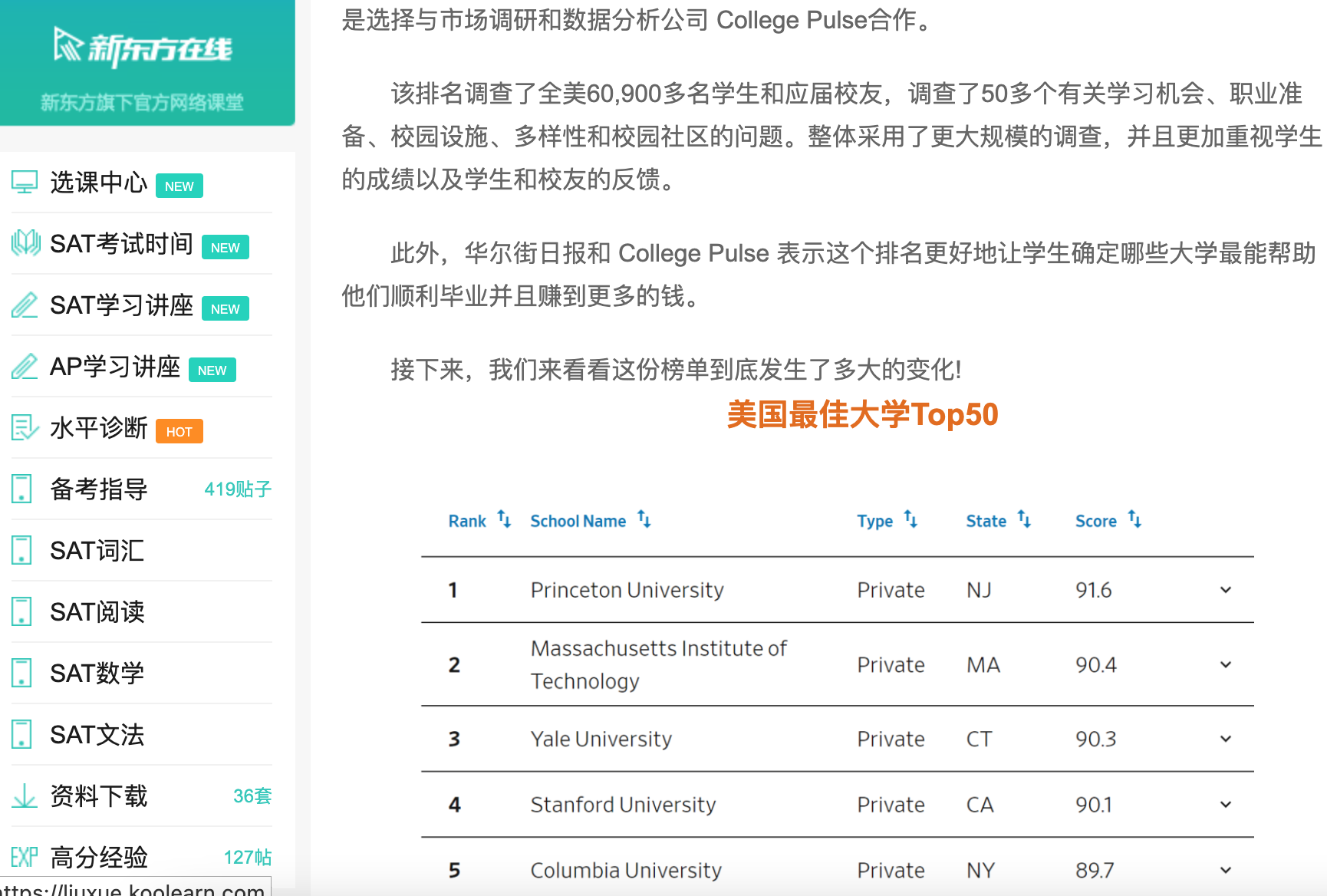Click the Score column header
The image size is (1327, 896).
pyautogui.click(x=1096, y=521)
